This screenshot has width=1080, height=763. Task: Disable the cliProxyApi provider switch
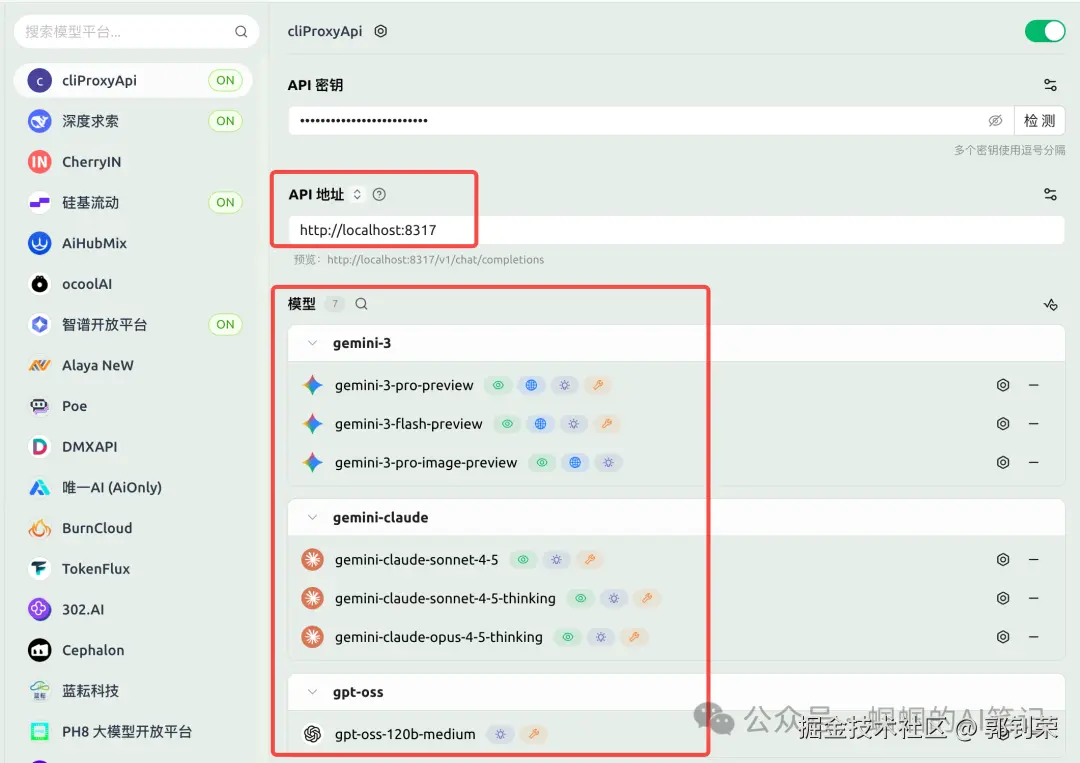pyautogui.click(x=1044, y=31)
